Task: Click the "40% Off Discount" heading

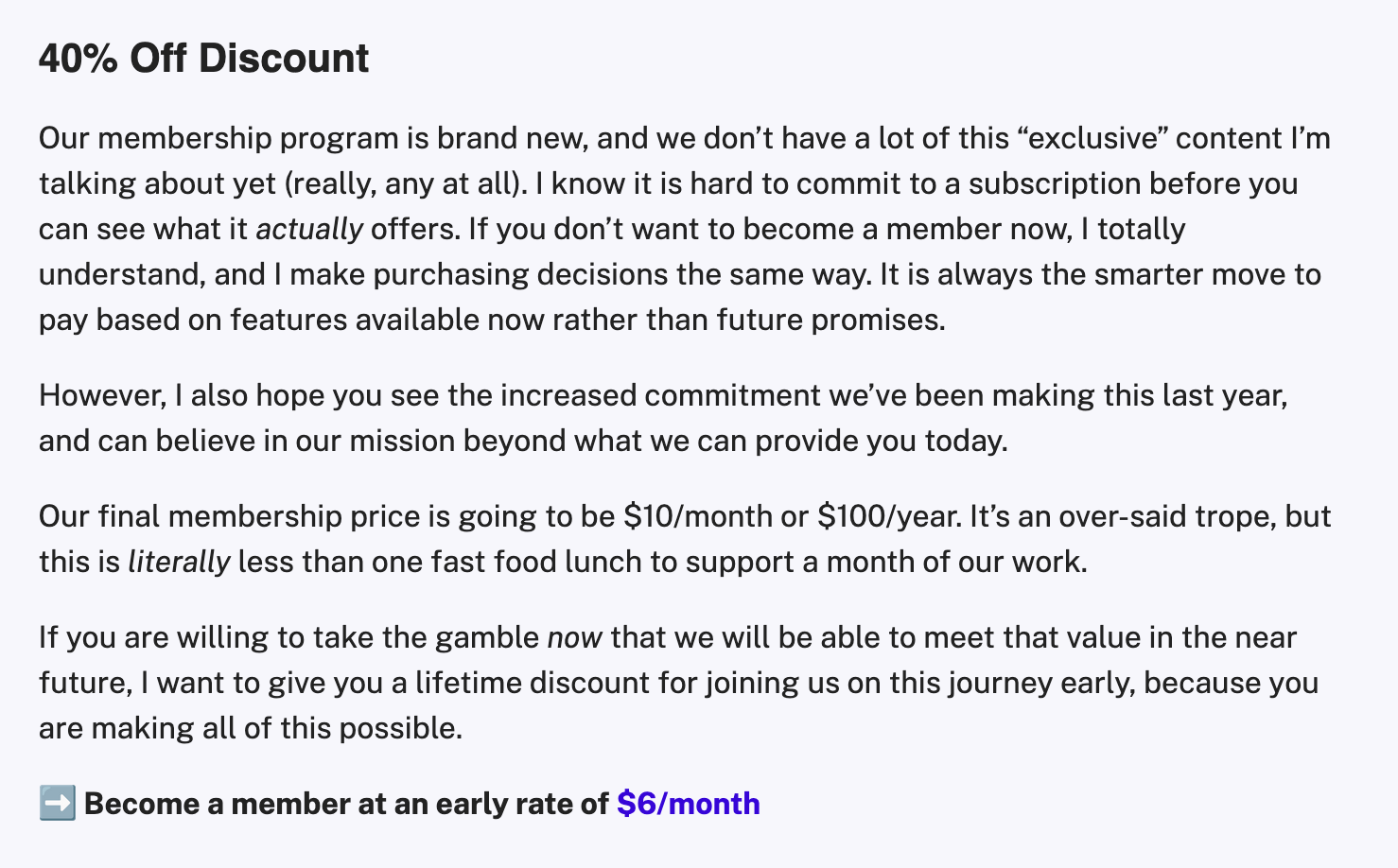Action: [x=203, y=59]
